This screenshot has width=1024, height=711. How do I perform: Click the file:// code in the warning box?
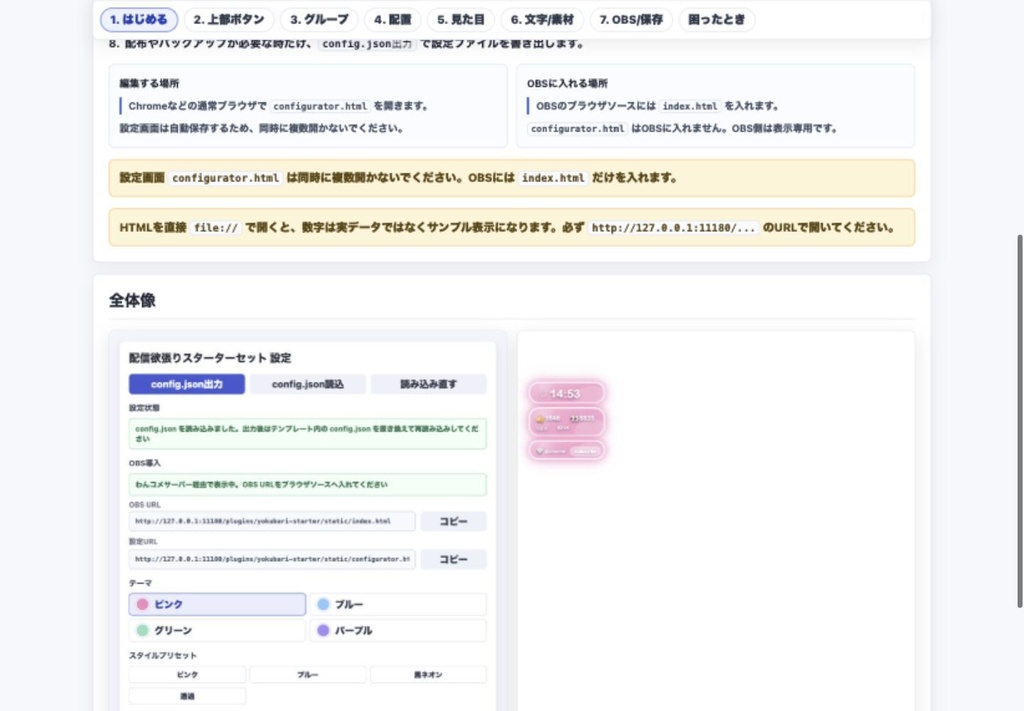click(x=216, y=228)
